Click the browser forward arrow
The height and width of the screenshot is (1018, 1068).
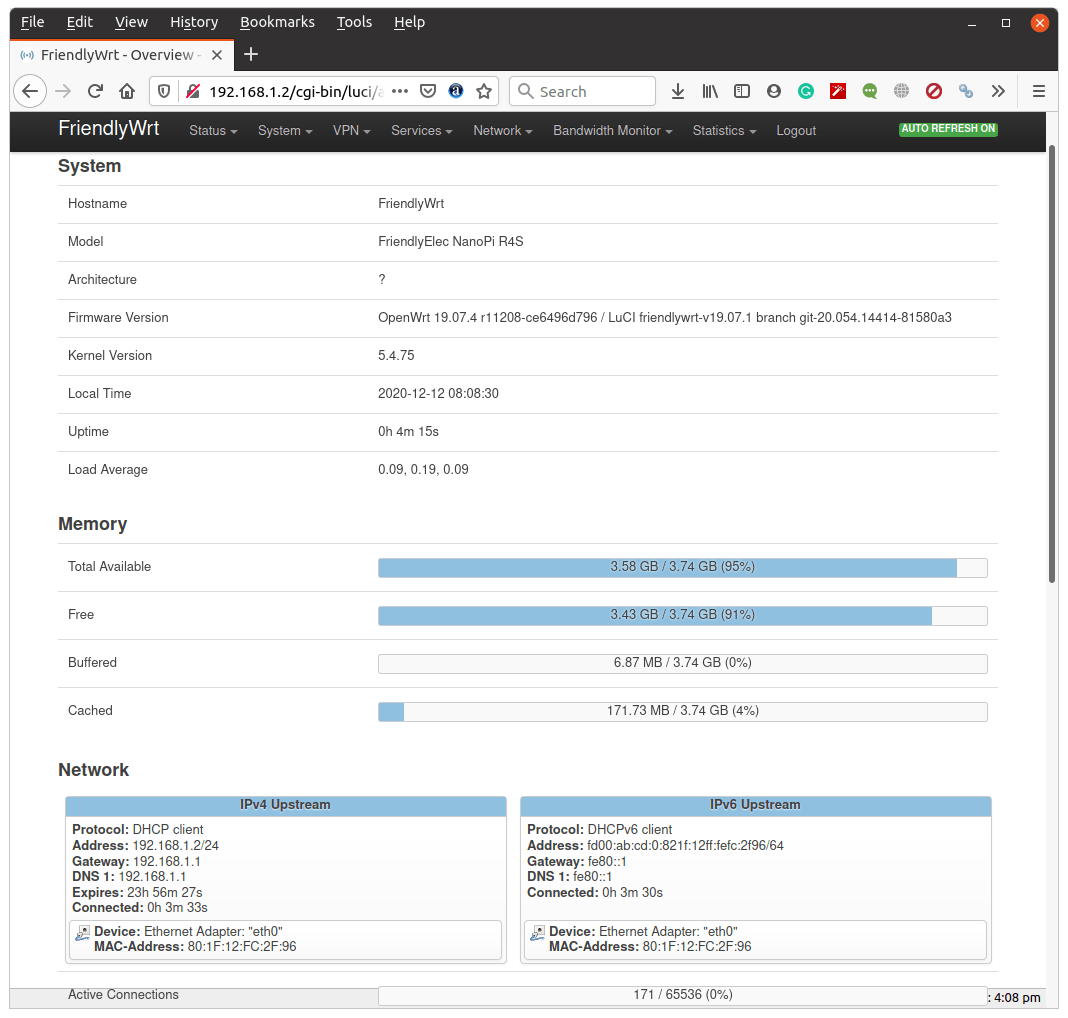click(x=63, y=91)
